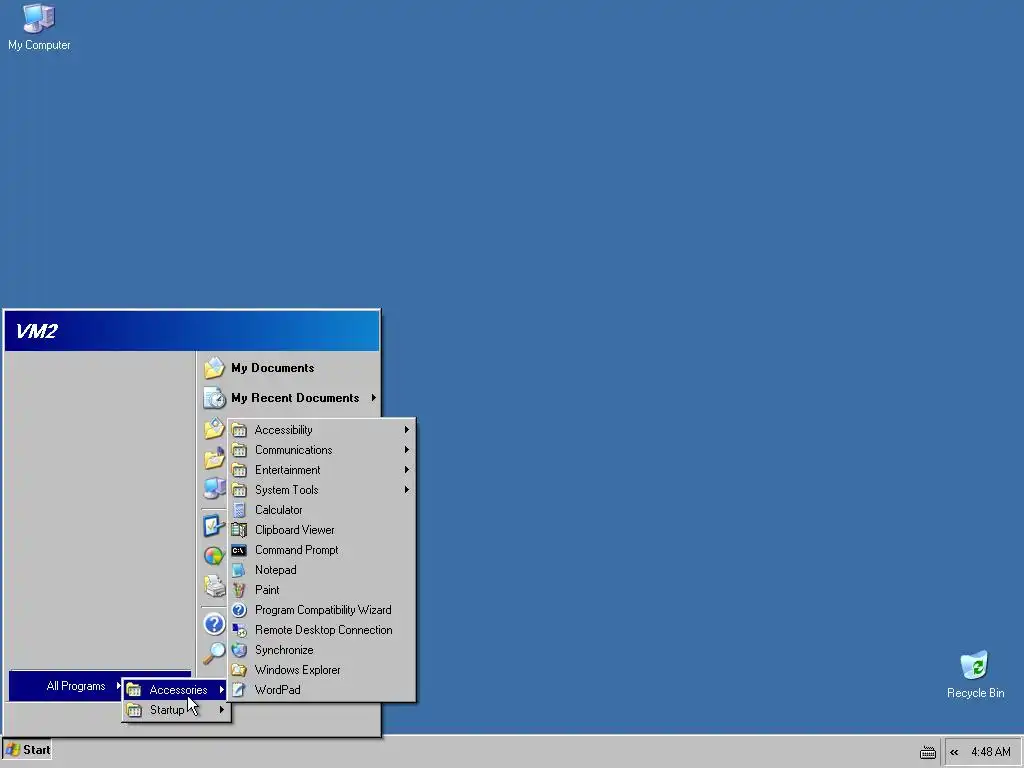Launch Program Compatibility Wizard
This screenshot has width=1024, height=768.
pos(321,610)
